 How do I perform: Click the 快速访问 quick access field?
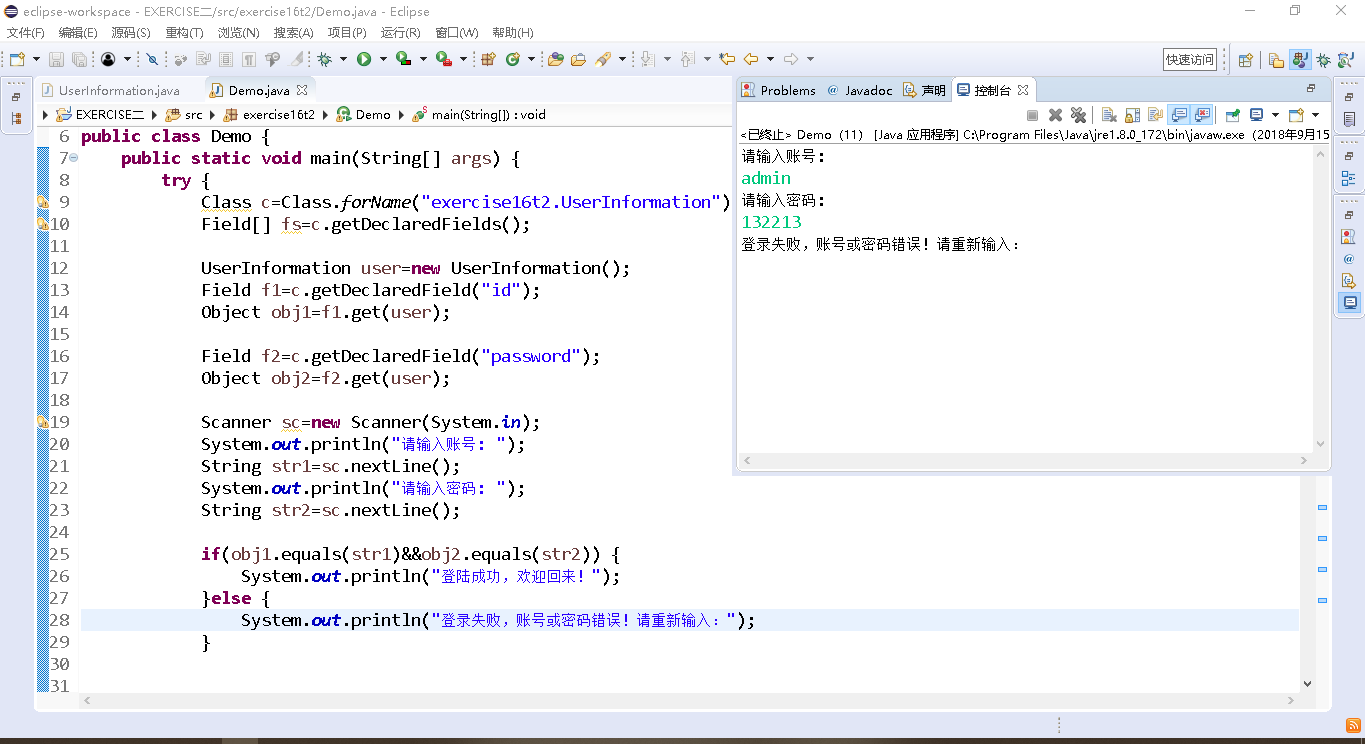tap(1190, 60)
